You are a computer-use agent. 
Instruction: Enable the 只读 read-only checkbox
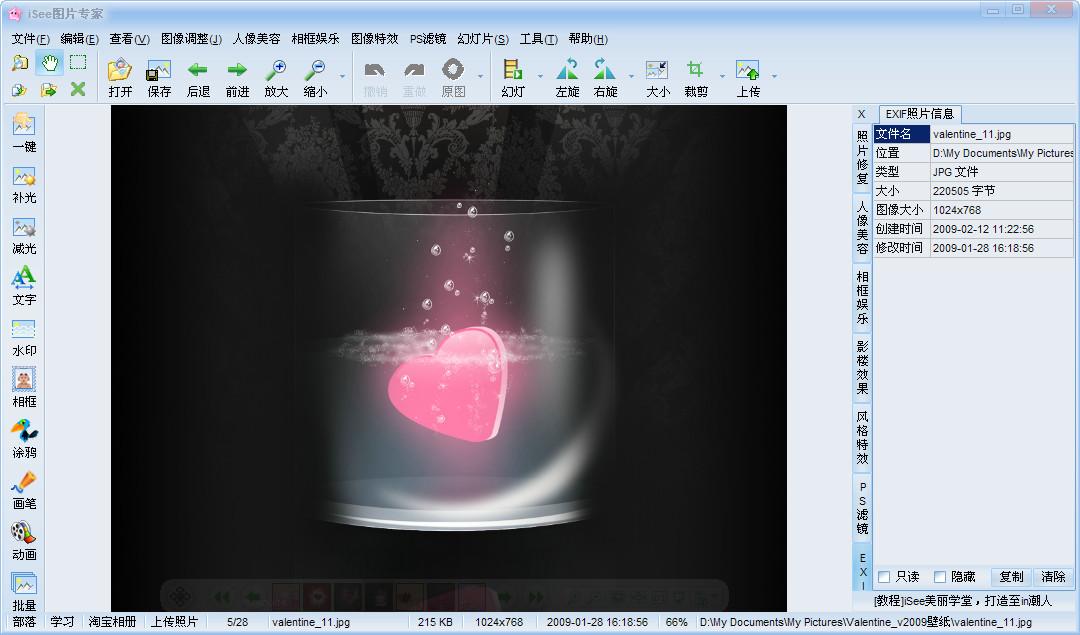pyautogui.click(x=884, y=577)
